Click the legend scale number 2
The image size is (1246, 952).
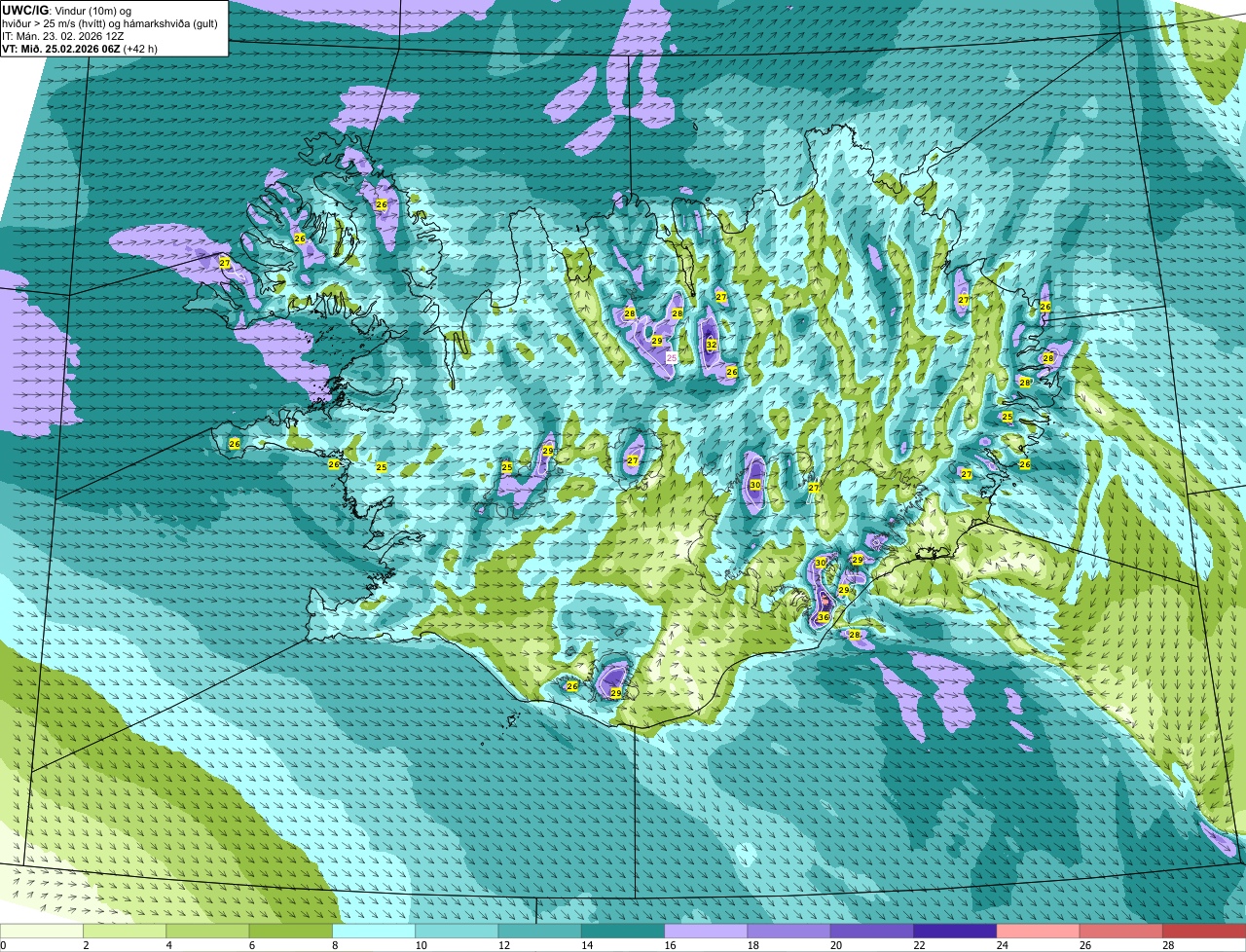pyautogui.click(x=86, y=945)
